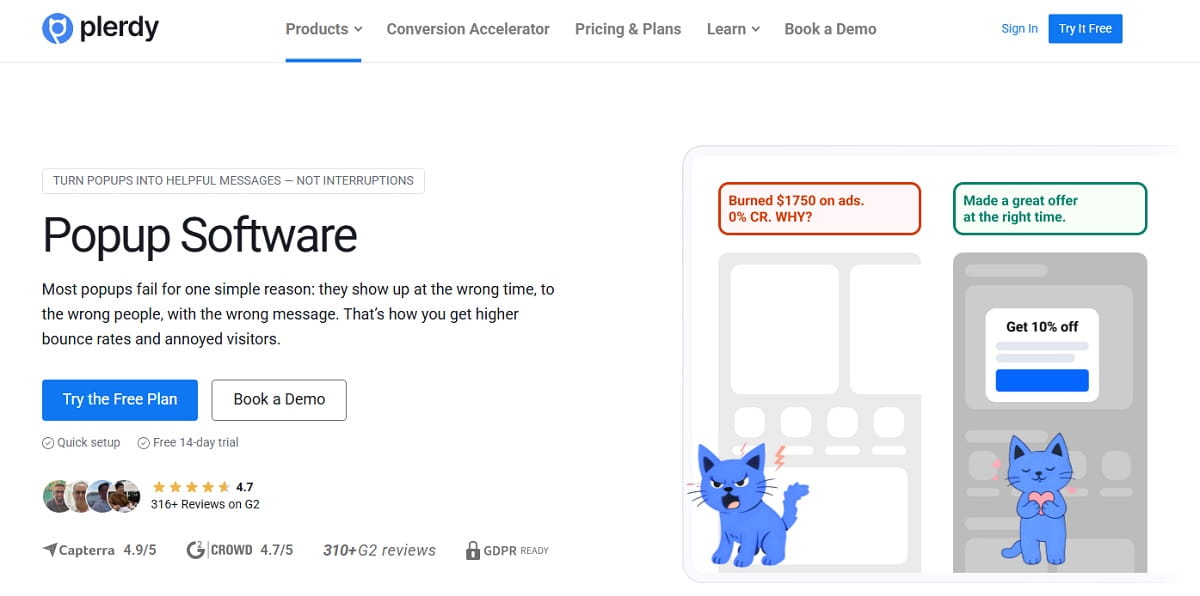Click the Plerdy logo

[100, 29]
